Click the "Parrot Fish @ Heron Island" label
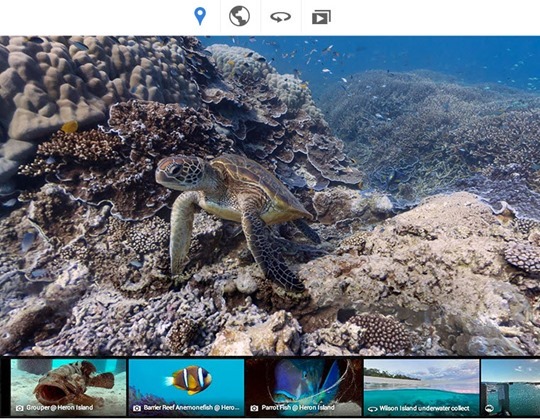The height and width of the screenshot is (419, 540). click(298, 408)
